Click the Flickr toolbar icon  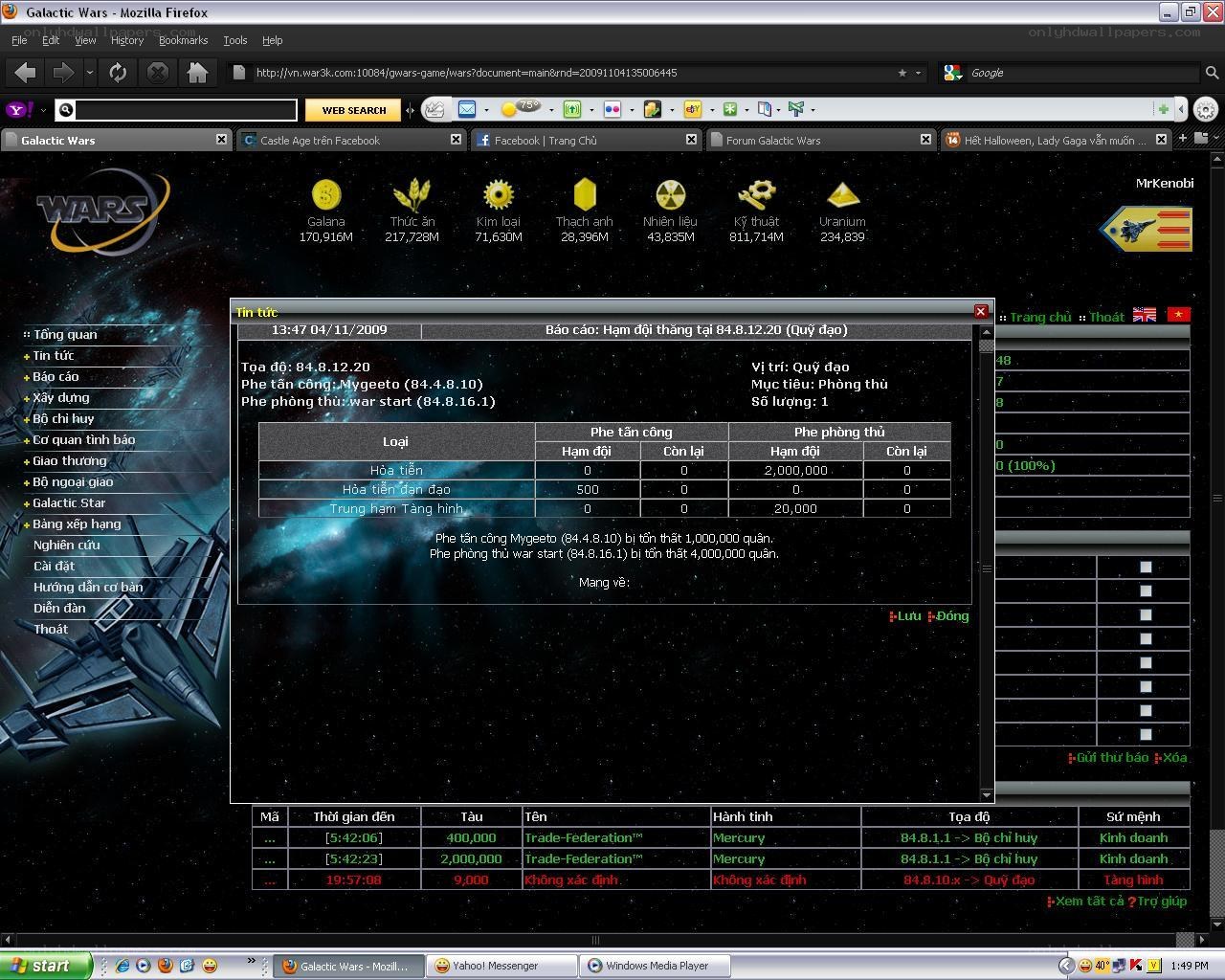[x=612, y=109]
